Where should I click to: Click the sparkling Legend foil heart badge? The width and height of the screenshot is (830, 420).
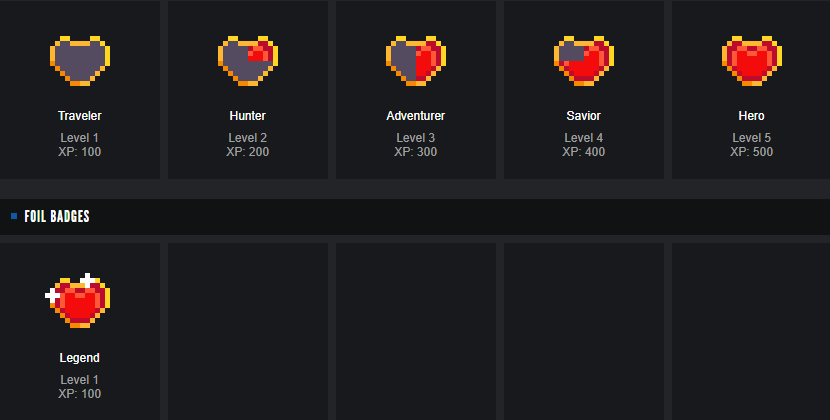click(78, 301)
